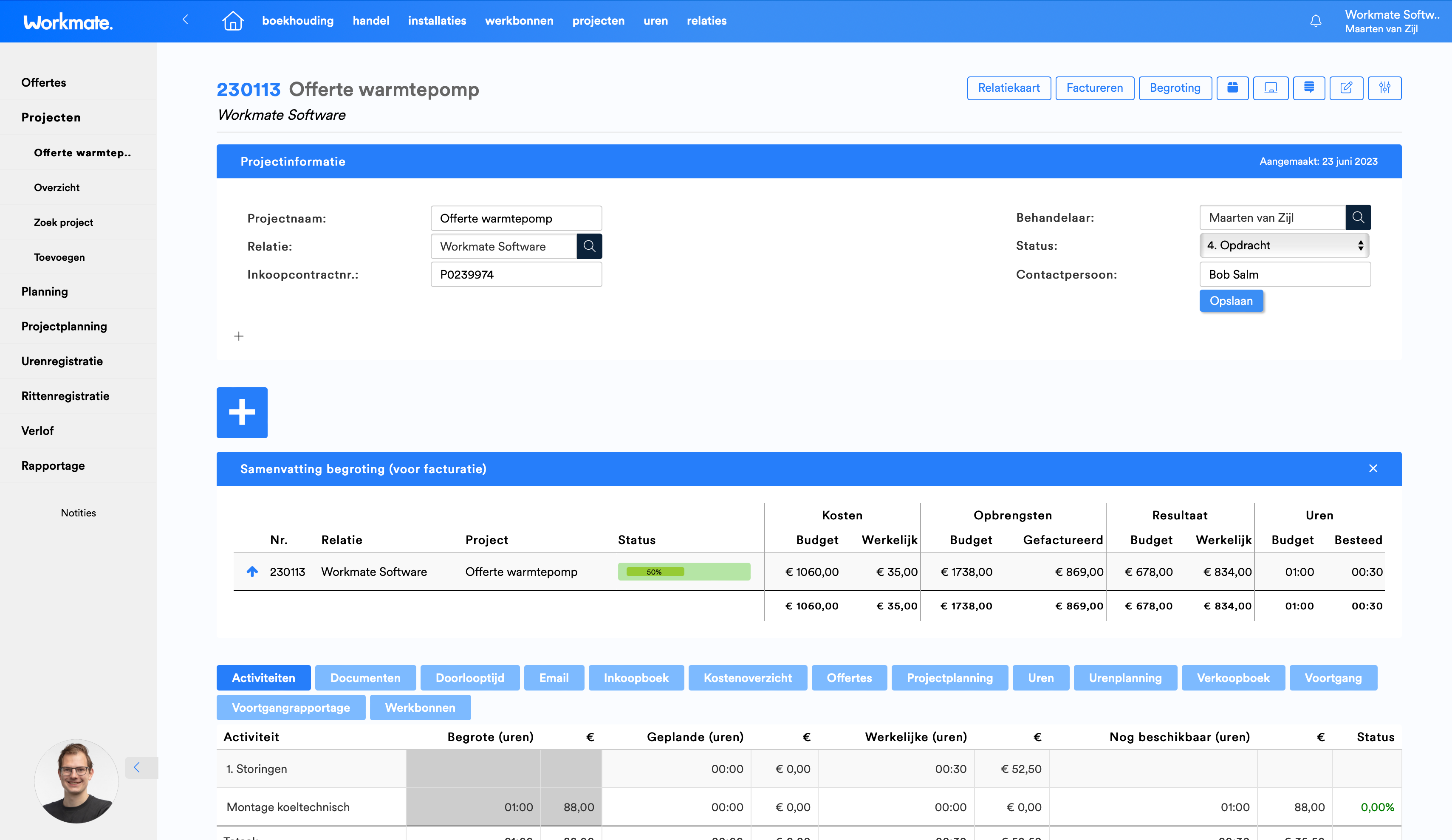This screenshot has height=840, width=1452.
Task: Close the Samenvatting begroting panel
Action: pos(1373,468)
